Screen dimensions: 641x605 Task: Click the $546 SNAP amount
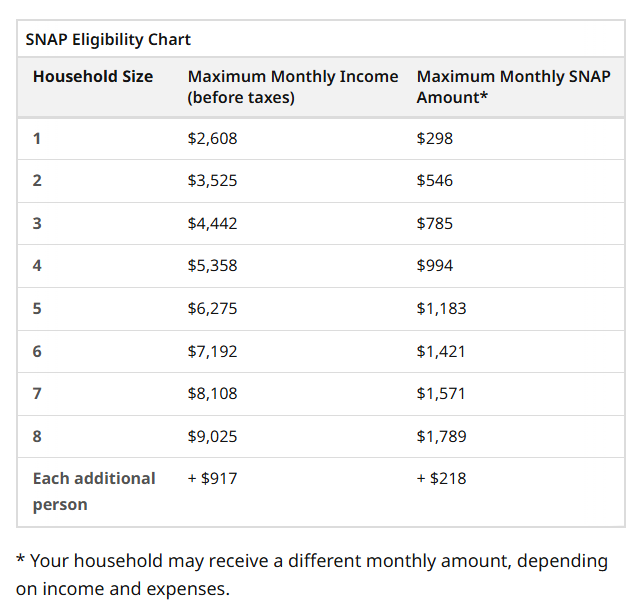pos(435,181)
